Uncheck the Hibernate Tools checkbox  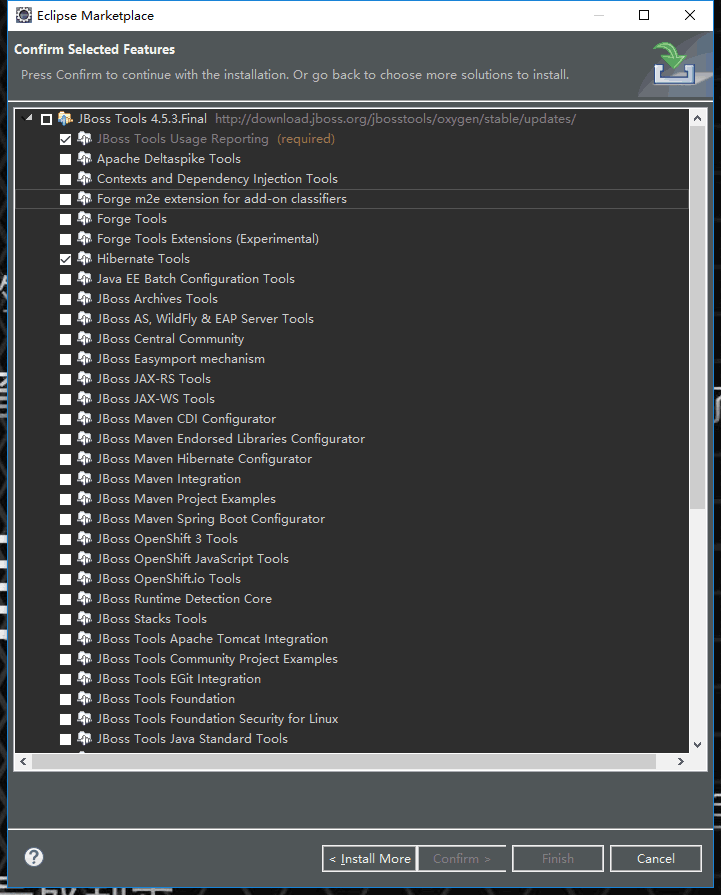(x=66, y=259)
